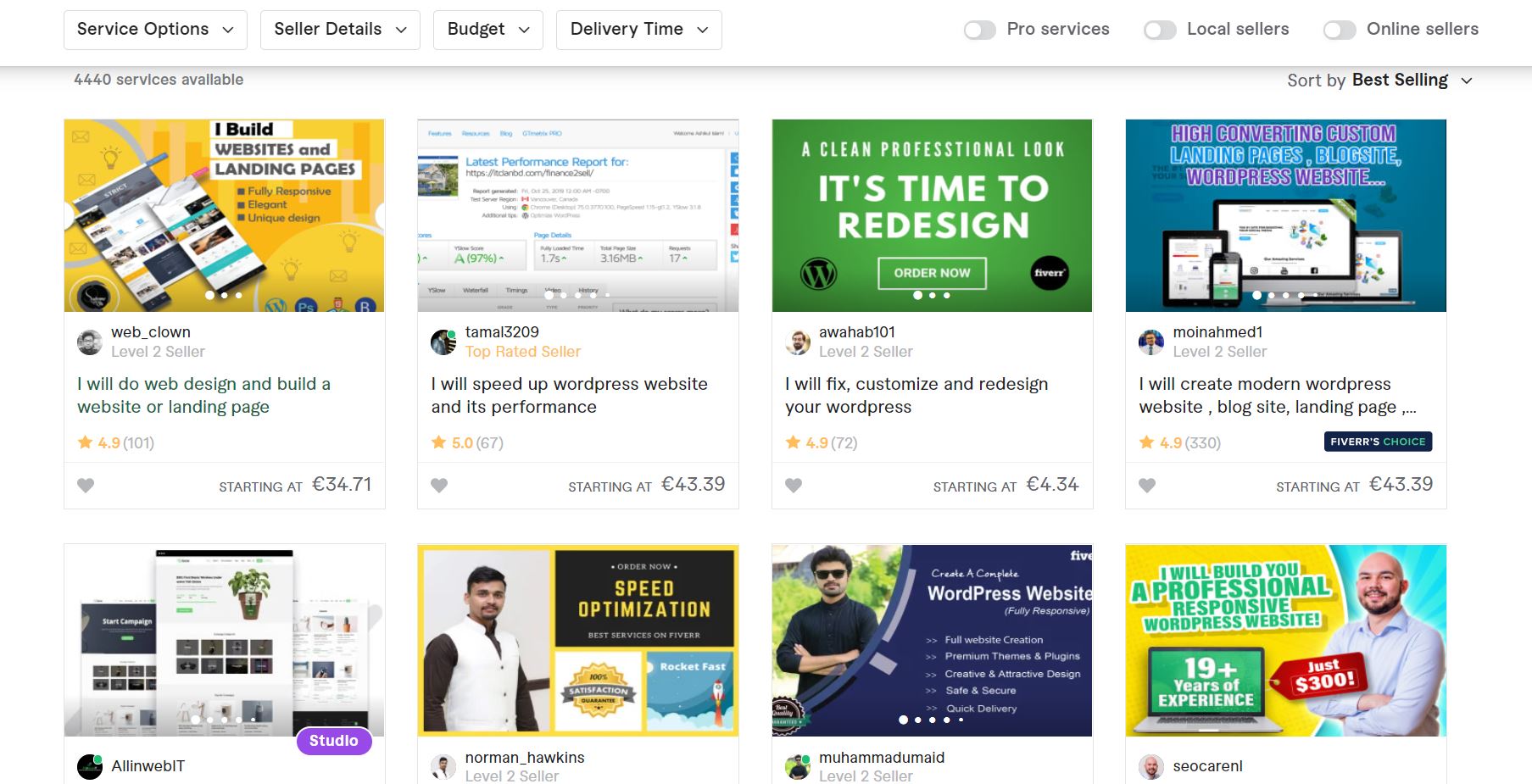
Task: Click 'Top Rated Seller' label under tamal3209
Action: (x=522, y=352)
